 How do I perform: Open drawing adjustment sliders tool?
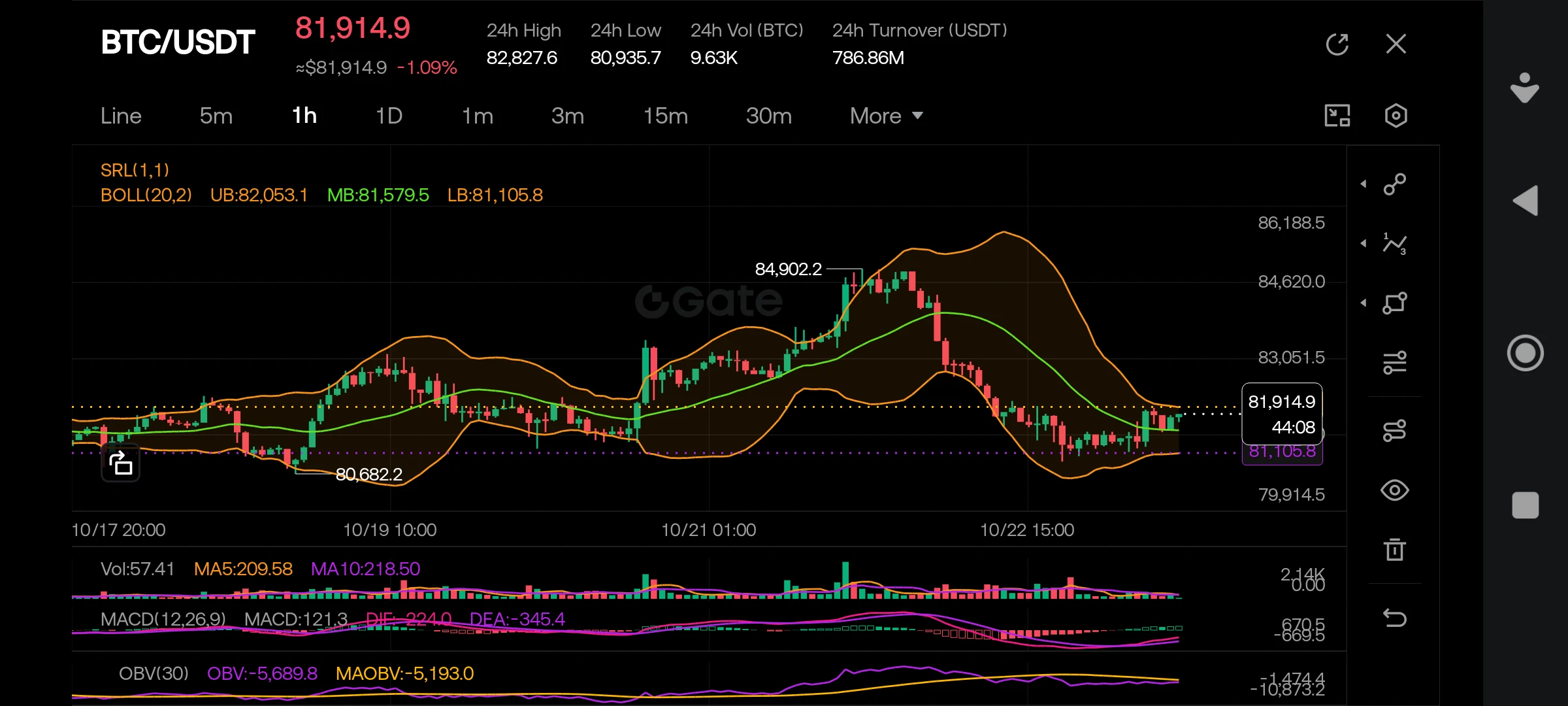tap(1395, 362)
